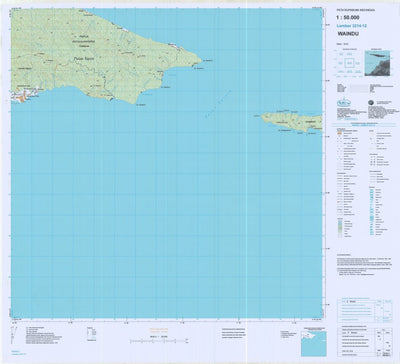The height and width of the screenshot is (364, 400).
Task: Click the small eastern island on the map
Action: [292, 122]
